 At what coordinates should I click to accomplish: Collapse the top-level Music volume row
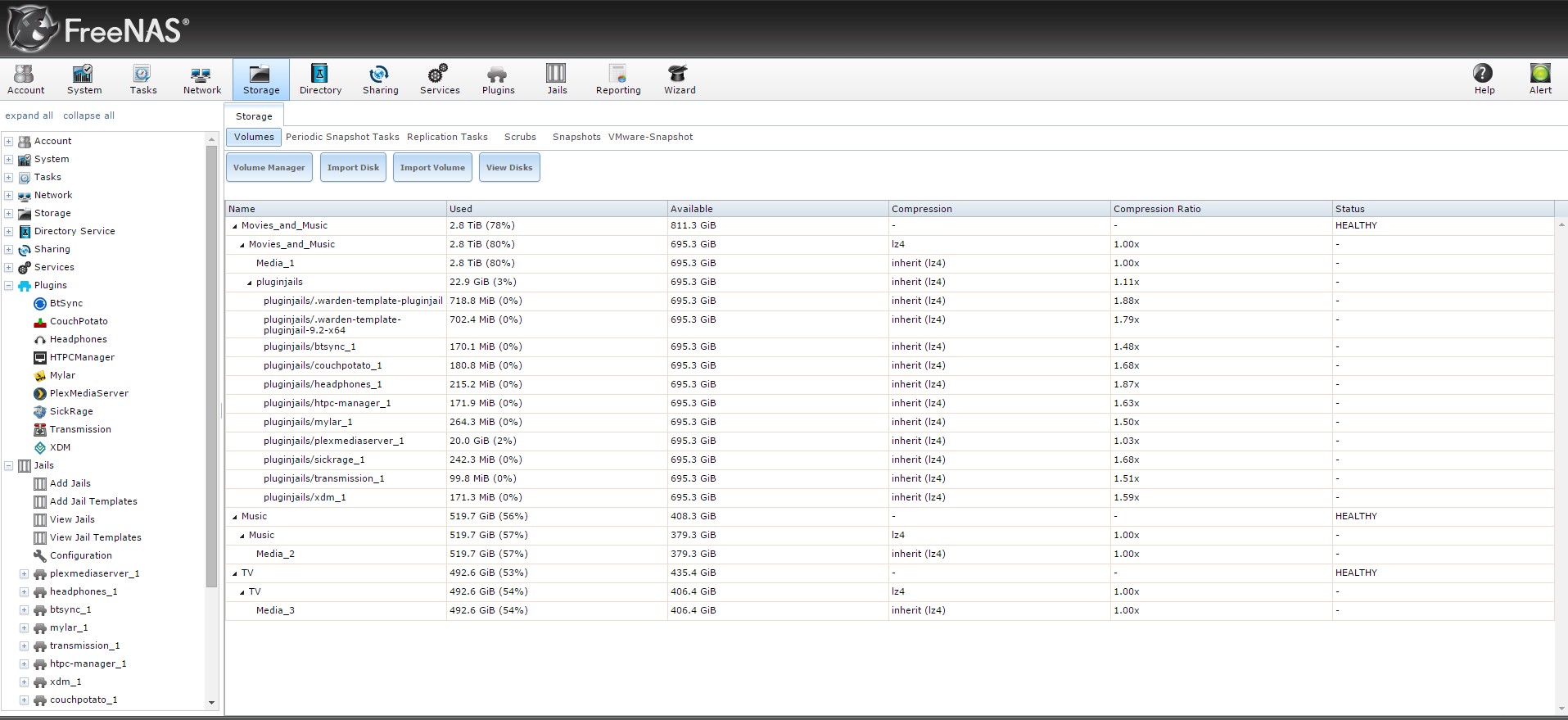pyautogui.click(x=235, y=517)
